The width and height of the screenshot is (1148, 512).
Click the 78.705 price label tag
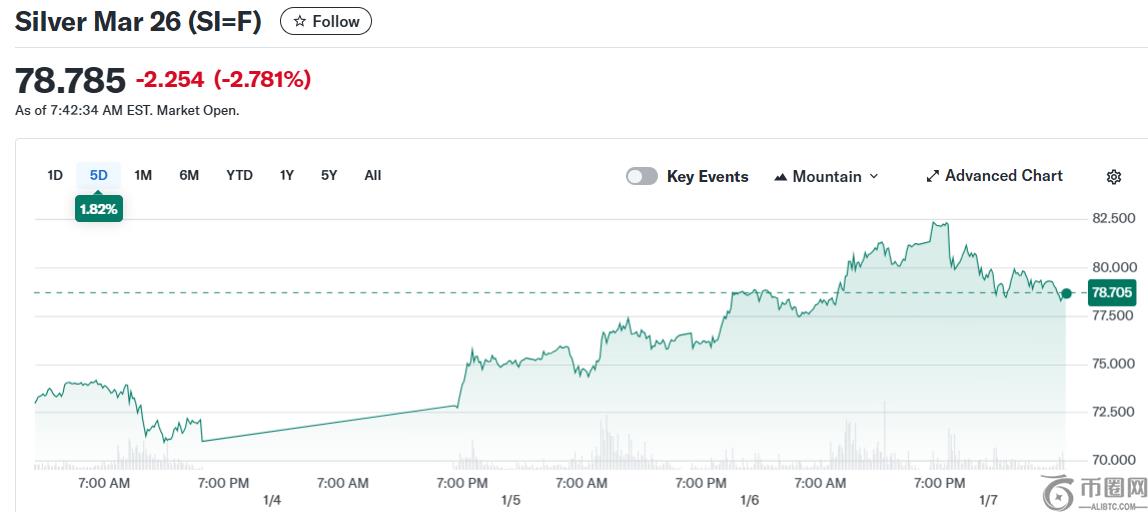pos(1111,293)
